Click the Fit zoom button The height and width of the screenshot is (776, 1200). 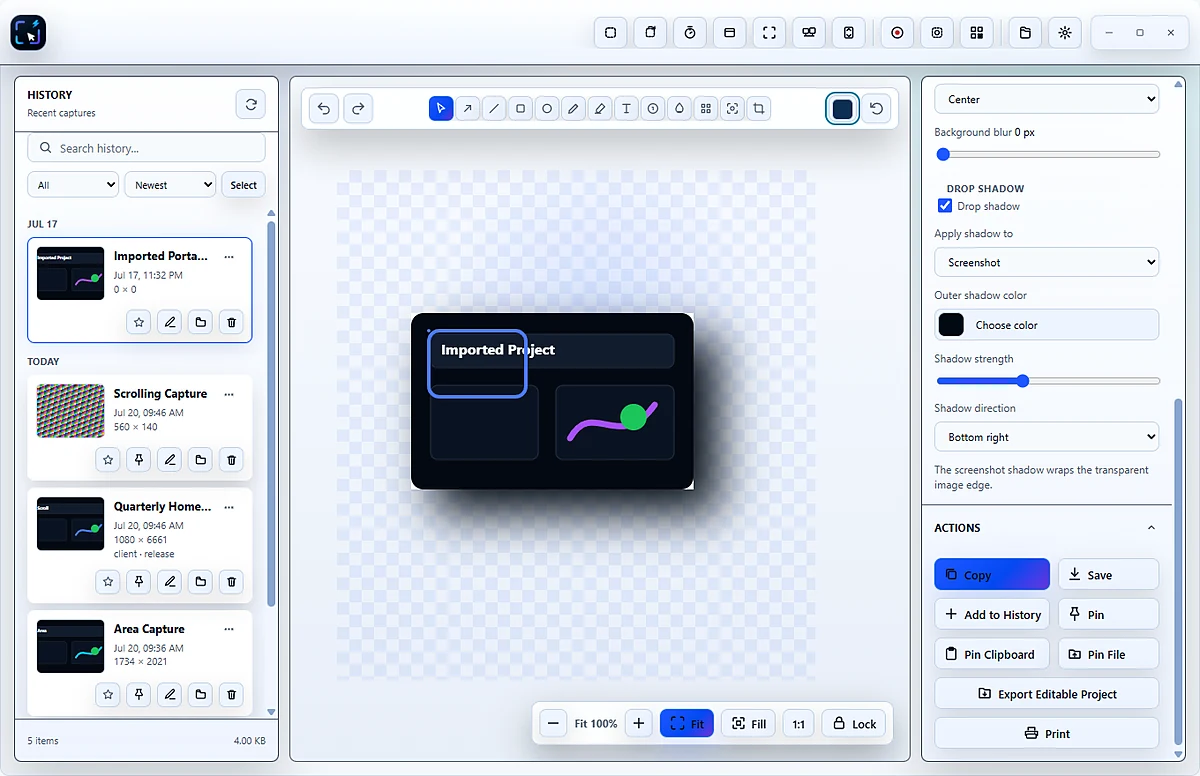point(687,723)
